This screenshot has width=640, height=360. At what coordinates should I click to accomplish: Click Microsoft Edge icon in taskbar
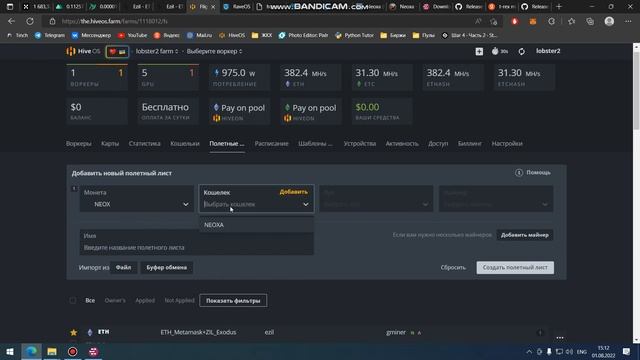pyautogui.click(x=31, y=351)
